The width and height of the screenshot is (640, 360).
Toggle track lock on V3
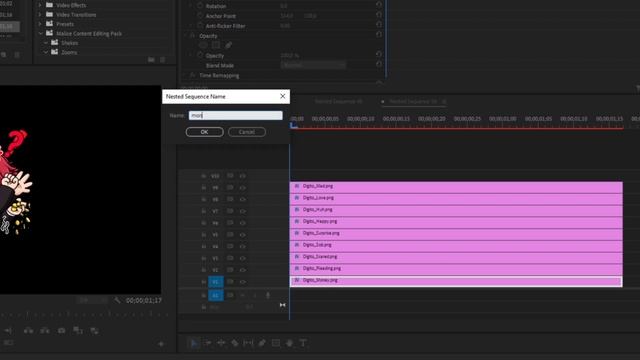point(203,258)
